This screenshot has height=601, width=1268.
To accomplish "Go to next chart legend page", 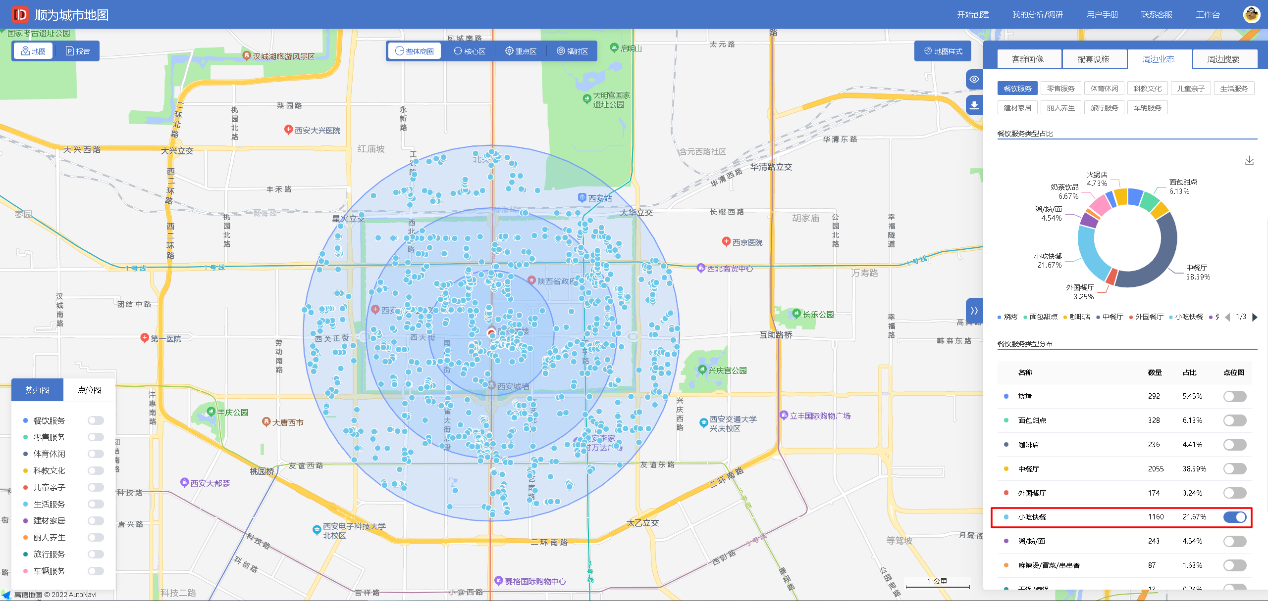I will pyautogui.click(x=1254, y=317).
